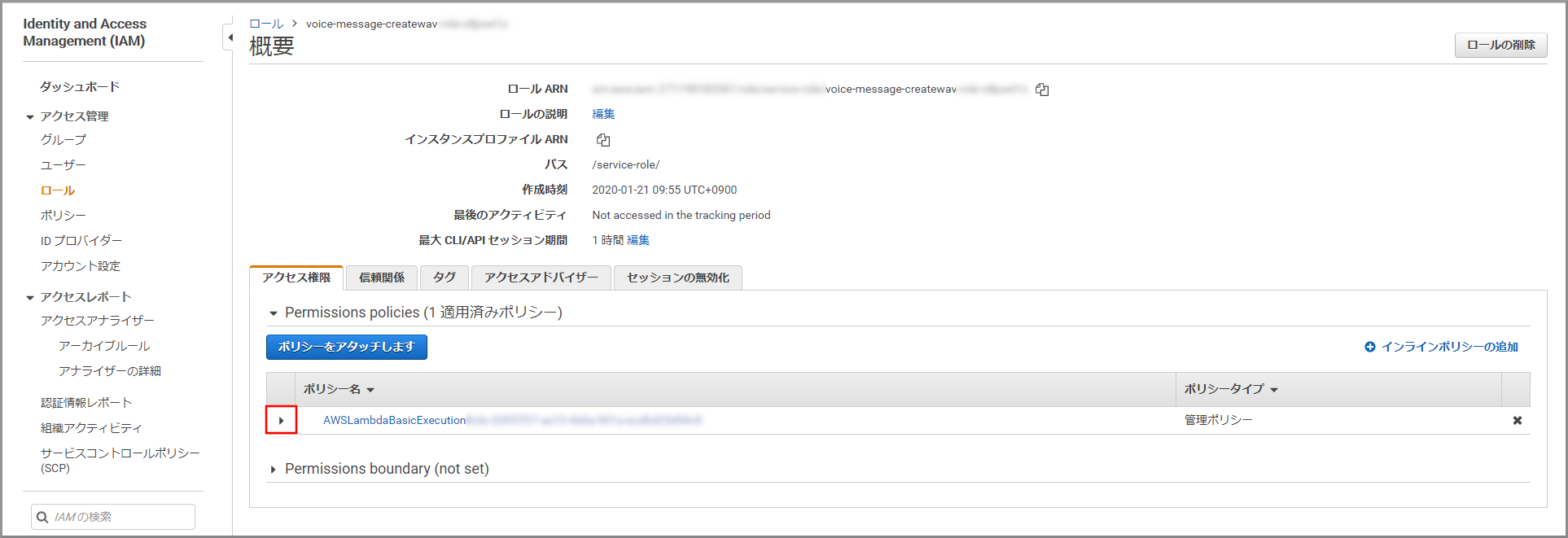Open アカウント設定 in the sidebar
This screenshot has height=538, width=1568.
tap(81, 266)
